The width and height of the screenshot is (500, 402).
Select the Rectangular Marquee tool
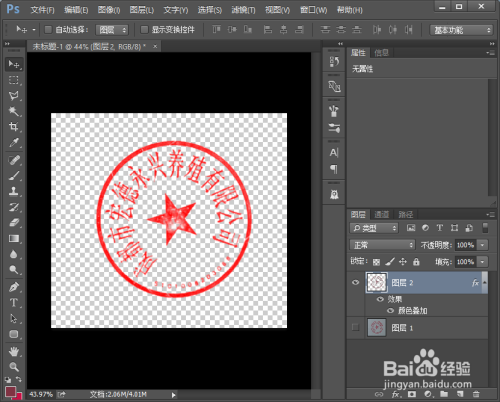tap(14, 80)
